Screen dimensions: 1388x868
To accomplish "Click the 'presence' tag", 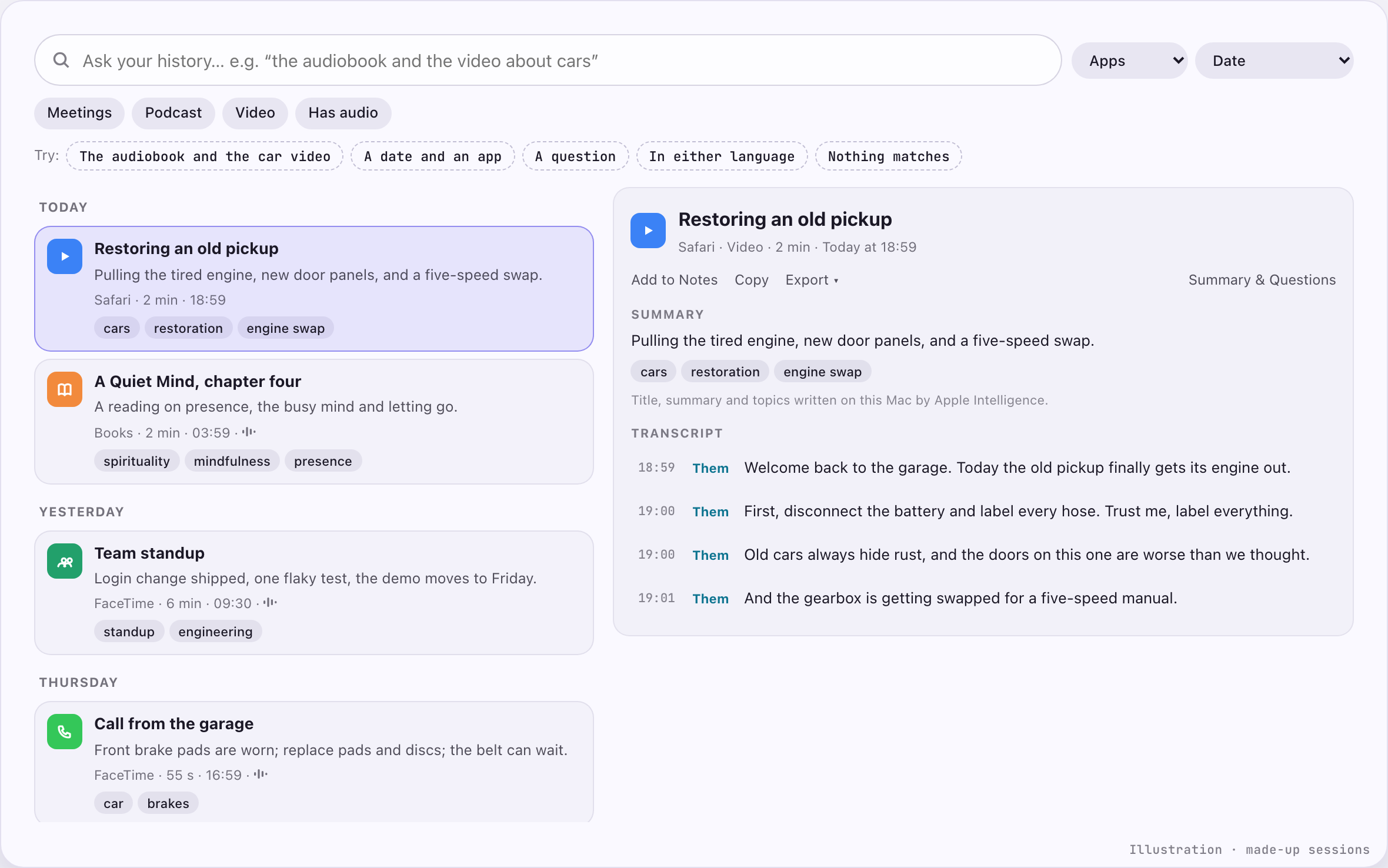I will coord(323,461).
